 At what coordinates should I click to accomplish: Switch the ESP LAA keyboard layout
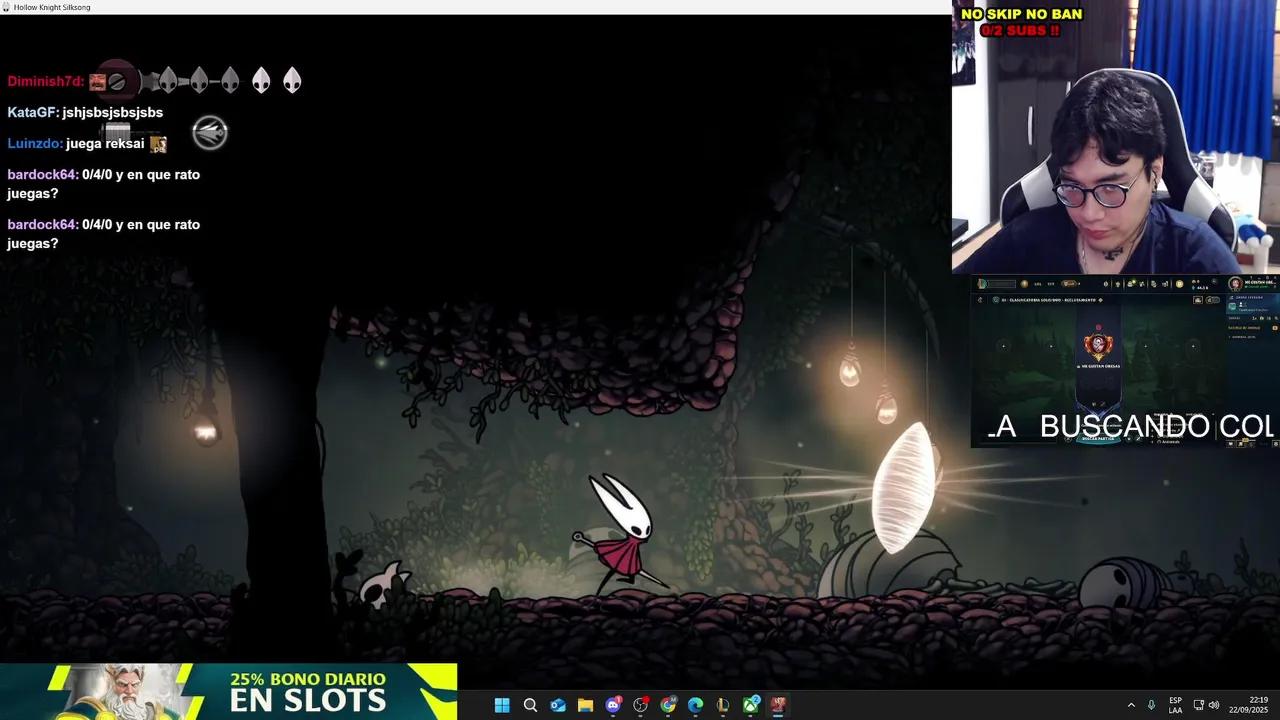[1175, 705]
